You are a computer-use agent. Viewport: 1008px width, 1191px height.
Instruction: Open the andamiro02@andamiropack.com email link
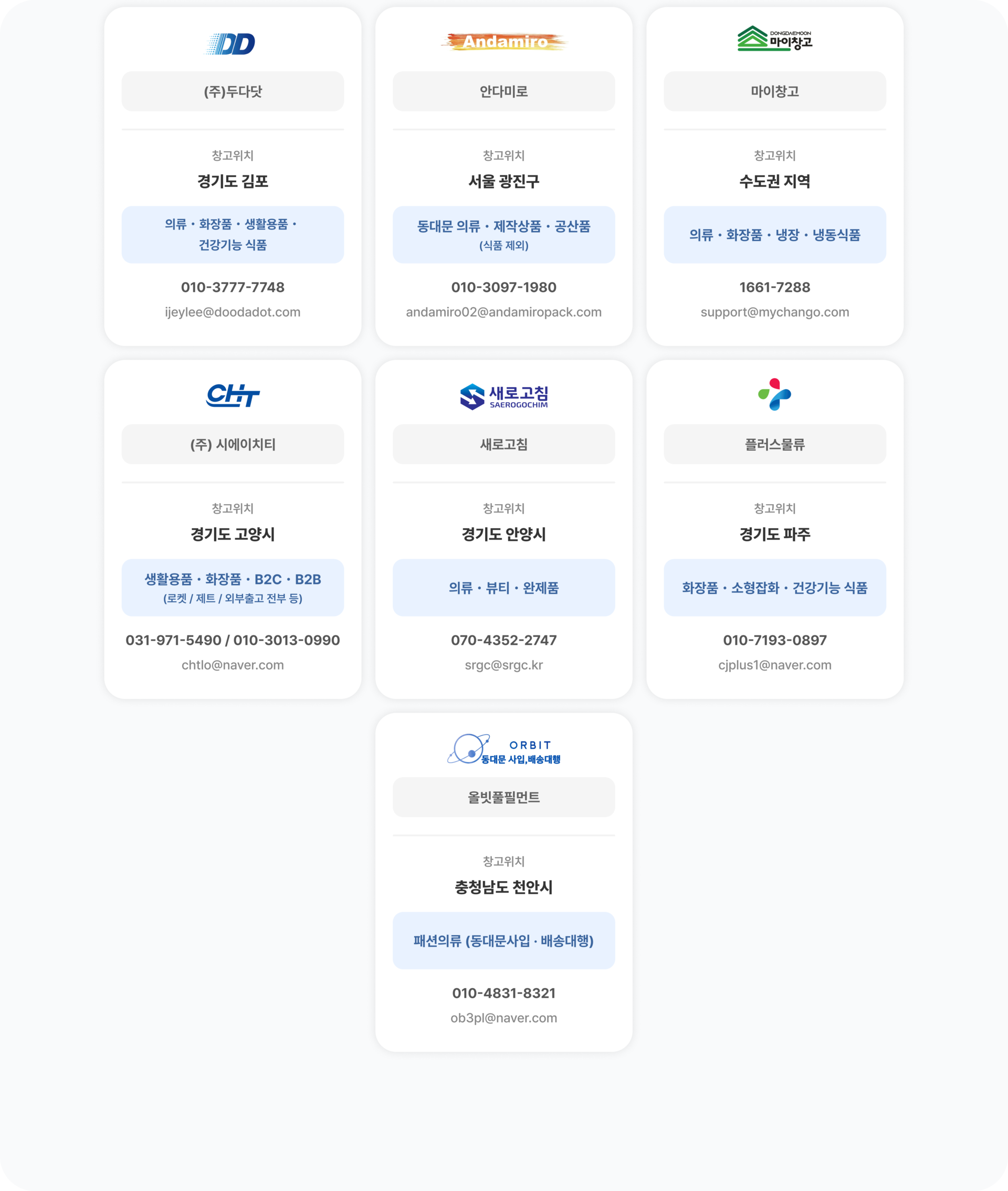504,312
